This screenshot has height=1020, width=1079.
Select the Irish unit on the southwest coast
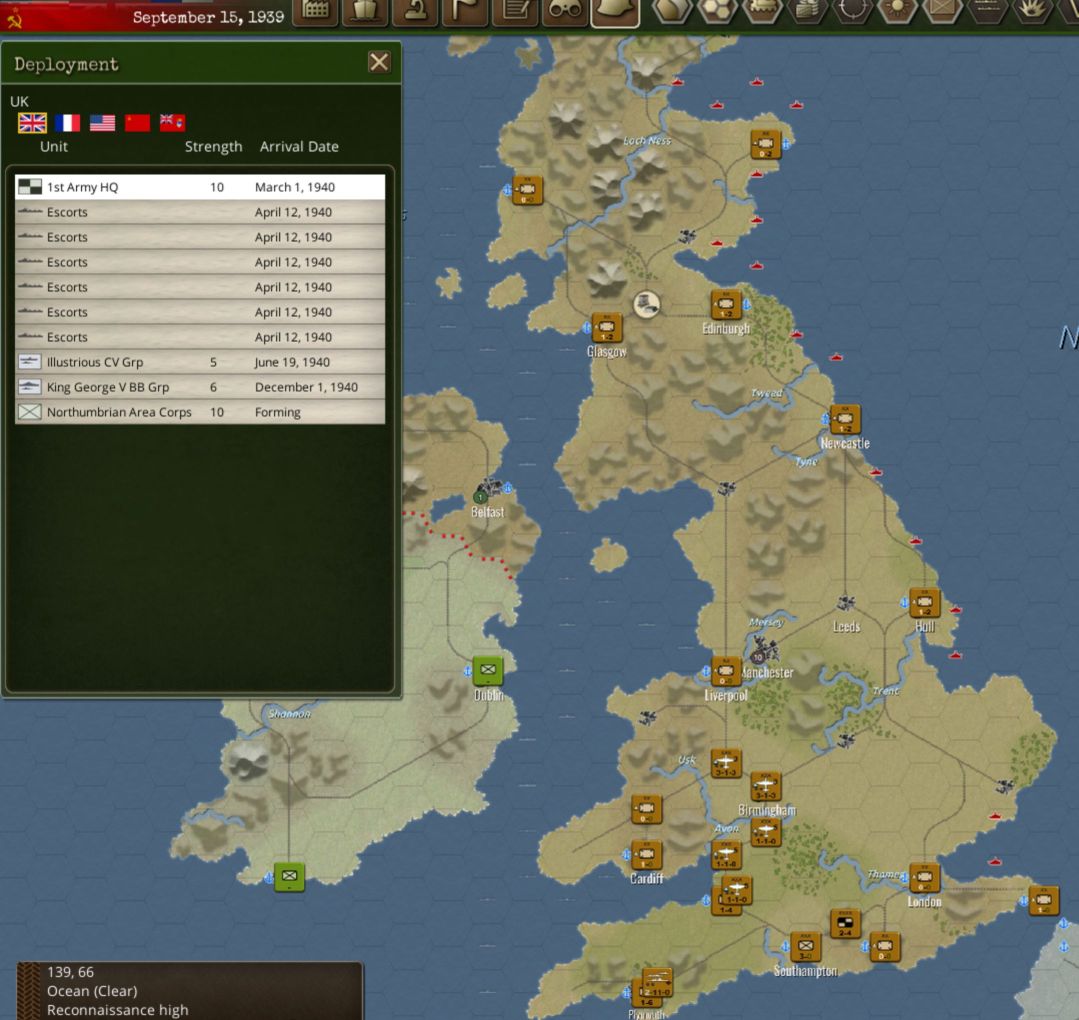pyautogui.click(x=290, y=877)
